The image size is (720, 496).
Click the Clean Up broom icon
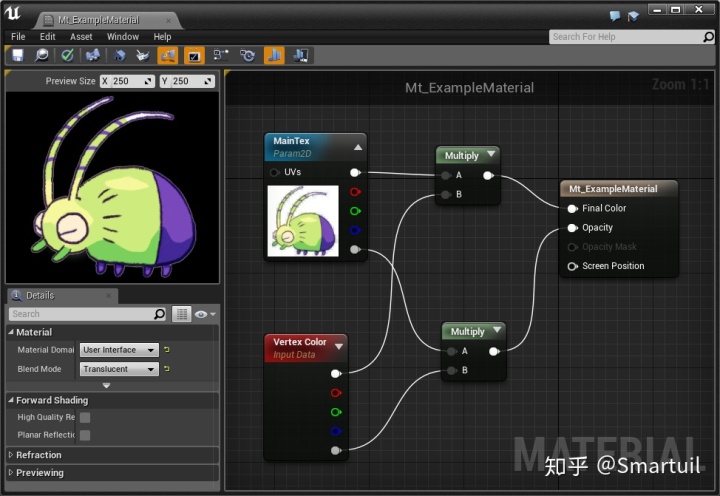[x=143, y=56]
